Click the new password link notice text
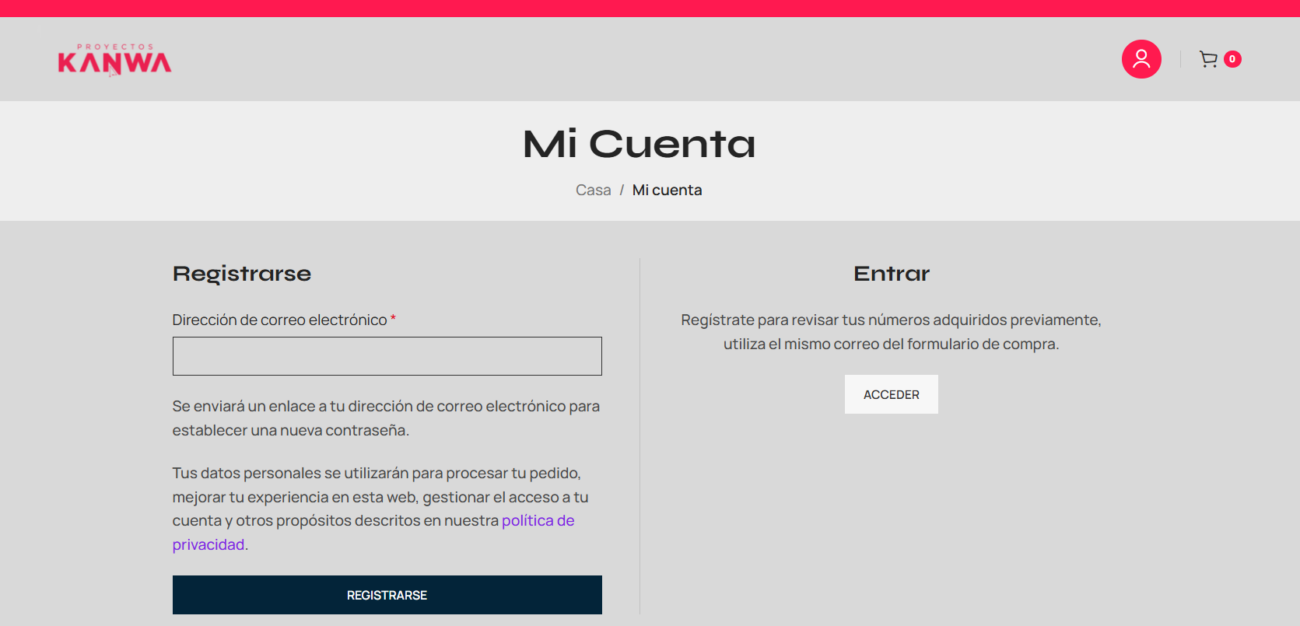 pos(386,419)
